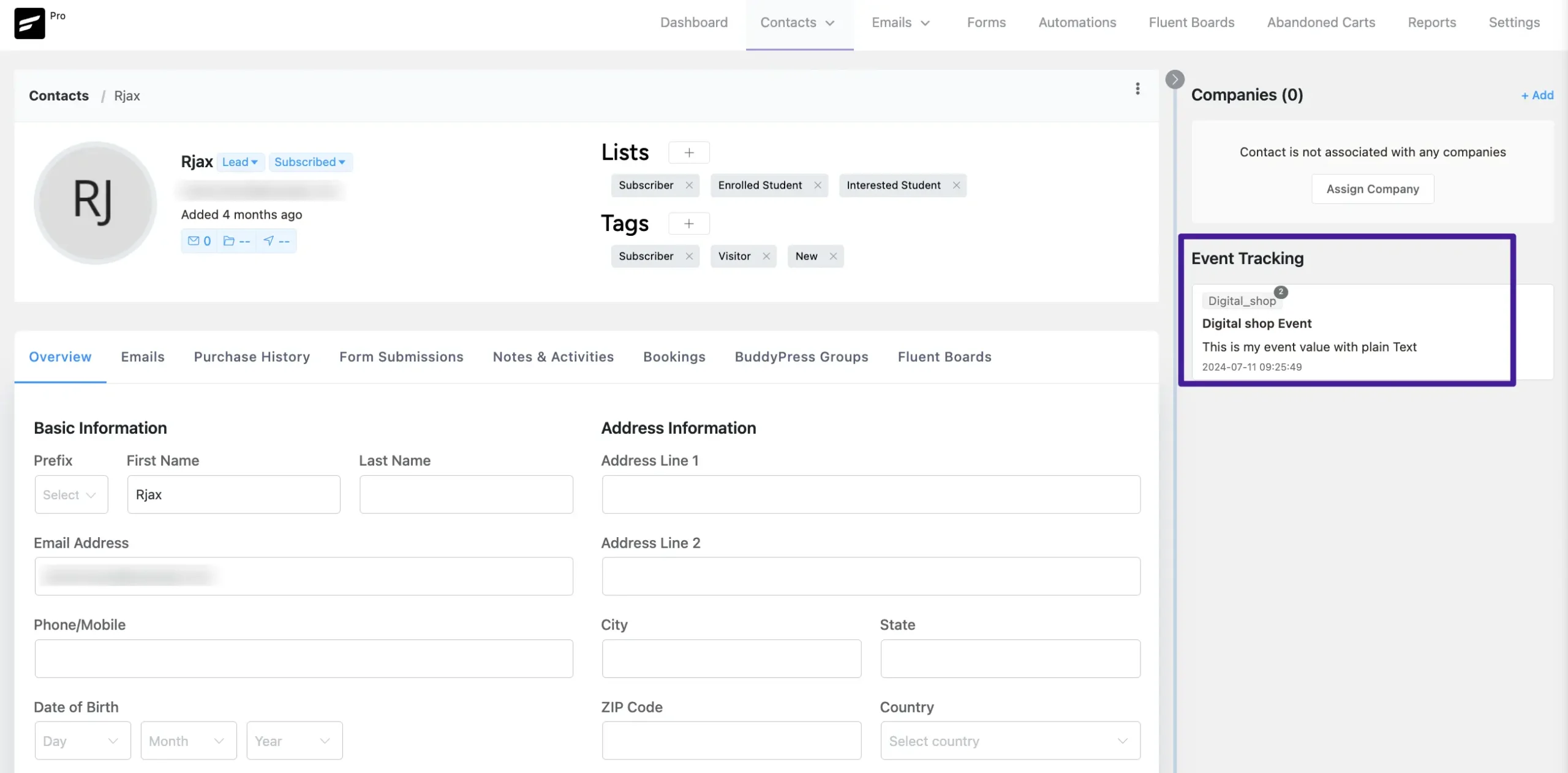Switch to the Emails tab
The width and height of the screenshot is (1568, 773).
click(142, 356)
